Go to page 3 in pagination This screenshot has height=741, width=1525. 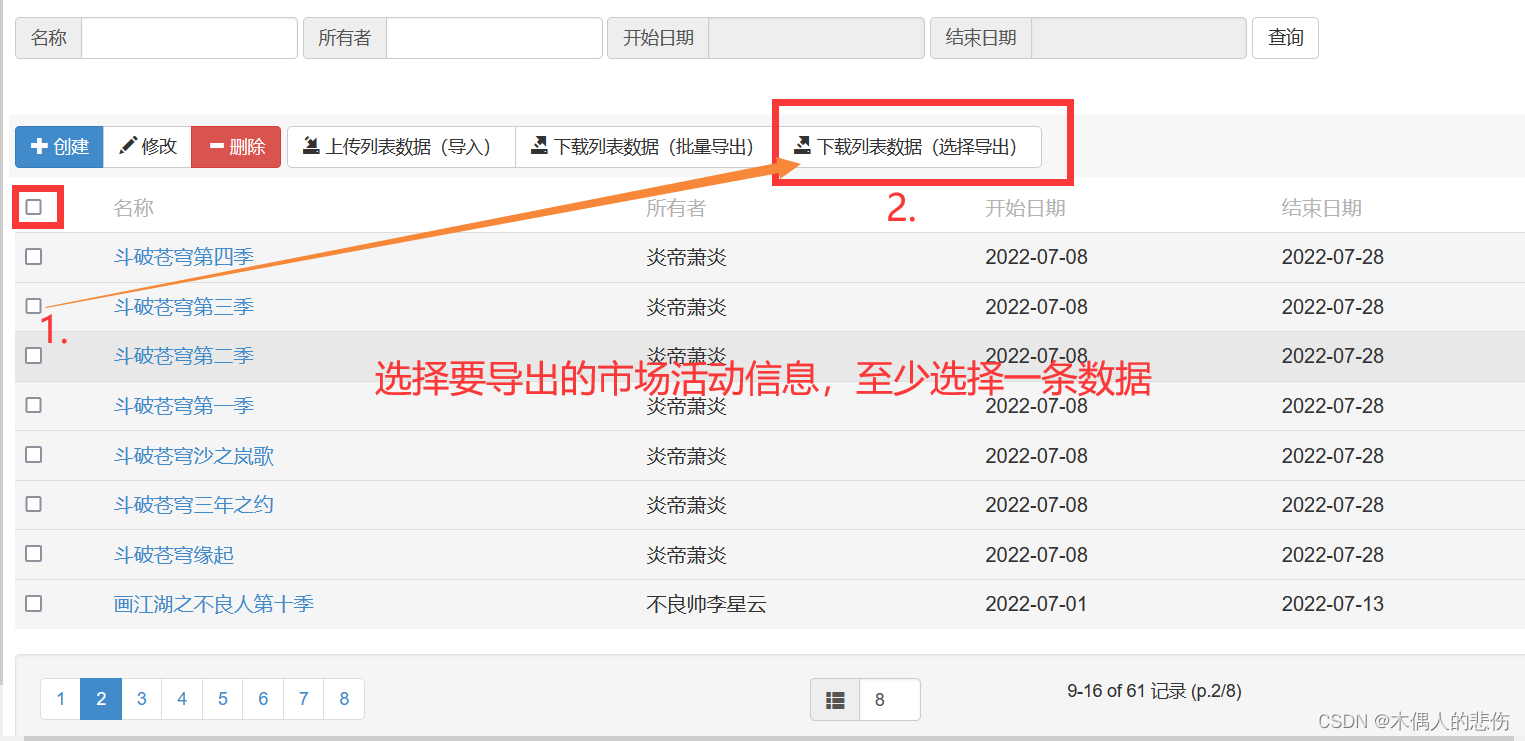142,699
